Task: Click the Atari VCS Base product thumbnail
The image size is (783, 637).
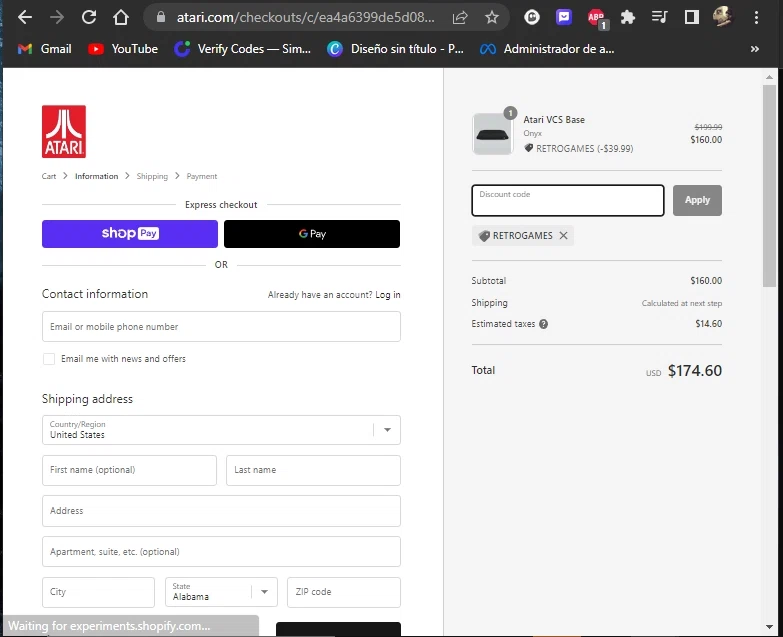Action: click(492, 134)
